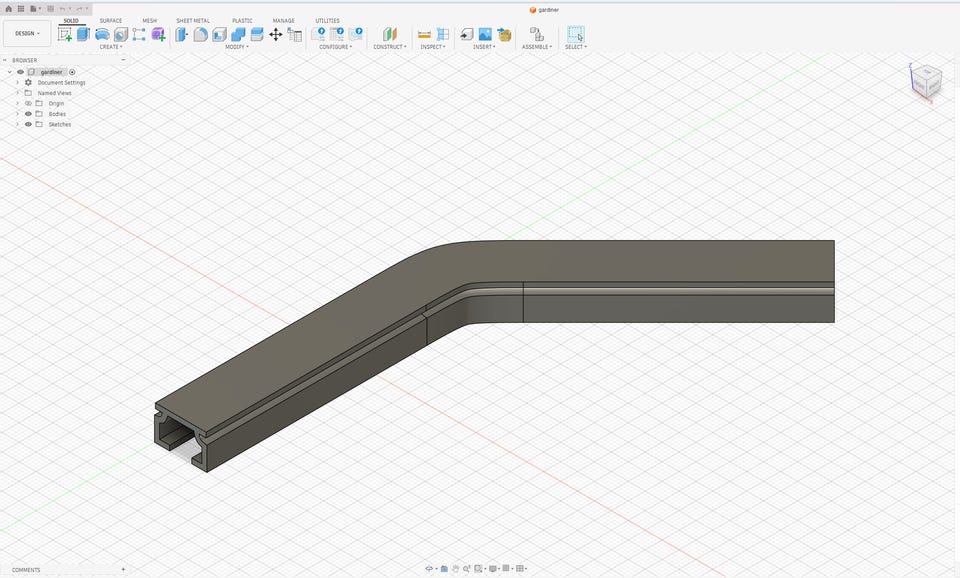
Task: Open the Configure dropdown menu
Action: (x=336, y=47)
